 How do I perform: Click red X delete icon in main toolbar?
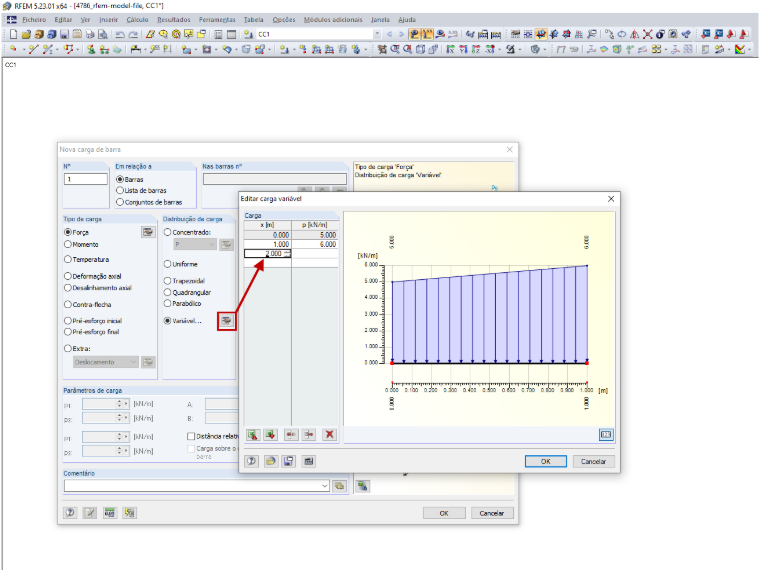pyautogui.click(x=647, y=34)
